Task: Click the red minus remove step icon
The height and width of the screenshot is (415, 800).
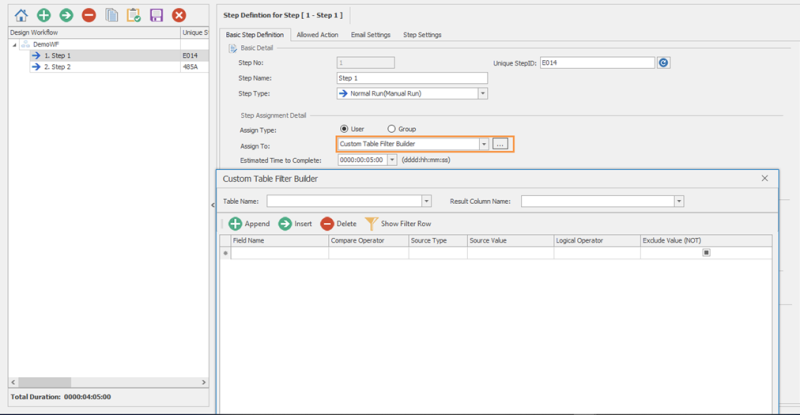Action: pyautogui.click(x=89, y=15)
